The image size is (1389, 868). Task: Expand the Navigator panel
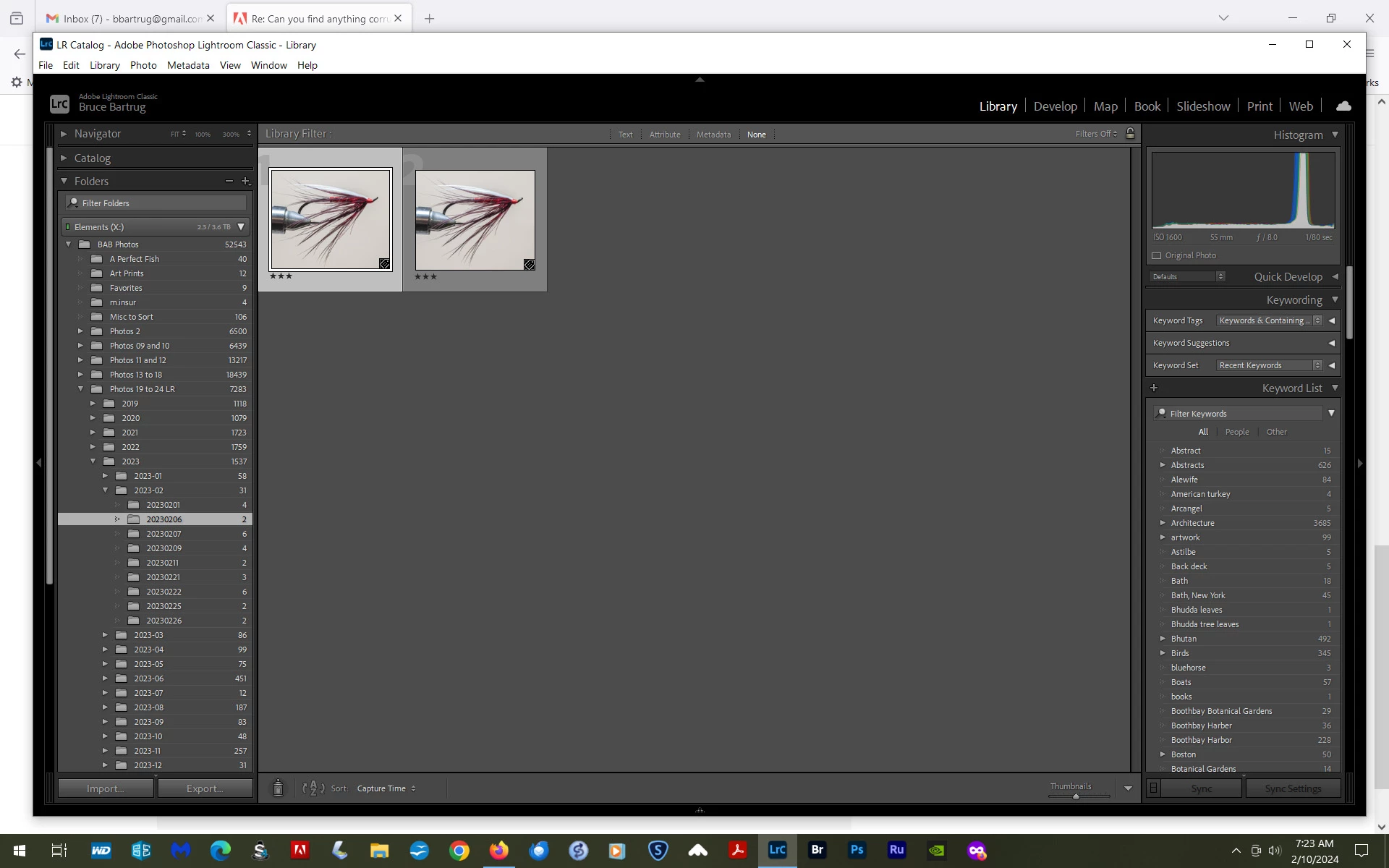(64, 134)
